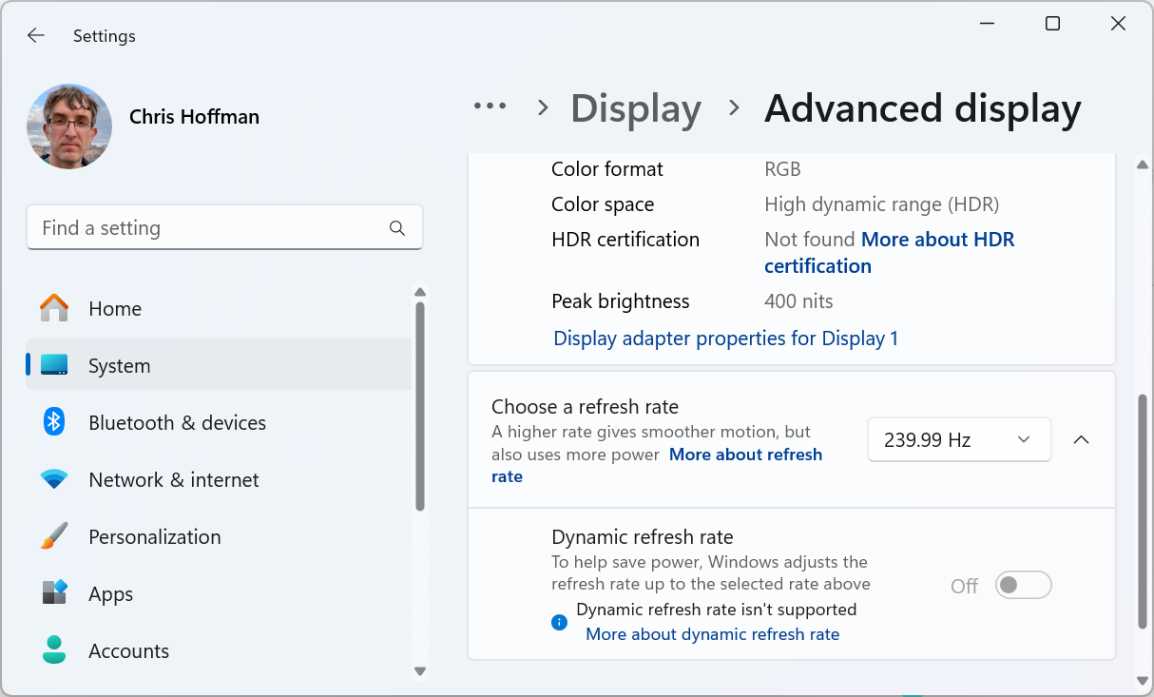Click the search magnifier icon
Viewport: 1154px width, 697px height.
397,228
